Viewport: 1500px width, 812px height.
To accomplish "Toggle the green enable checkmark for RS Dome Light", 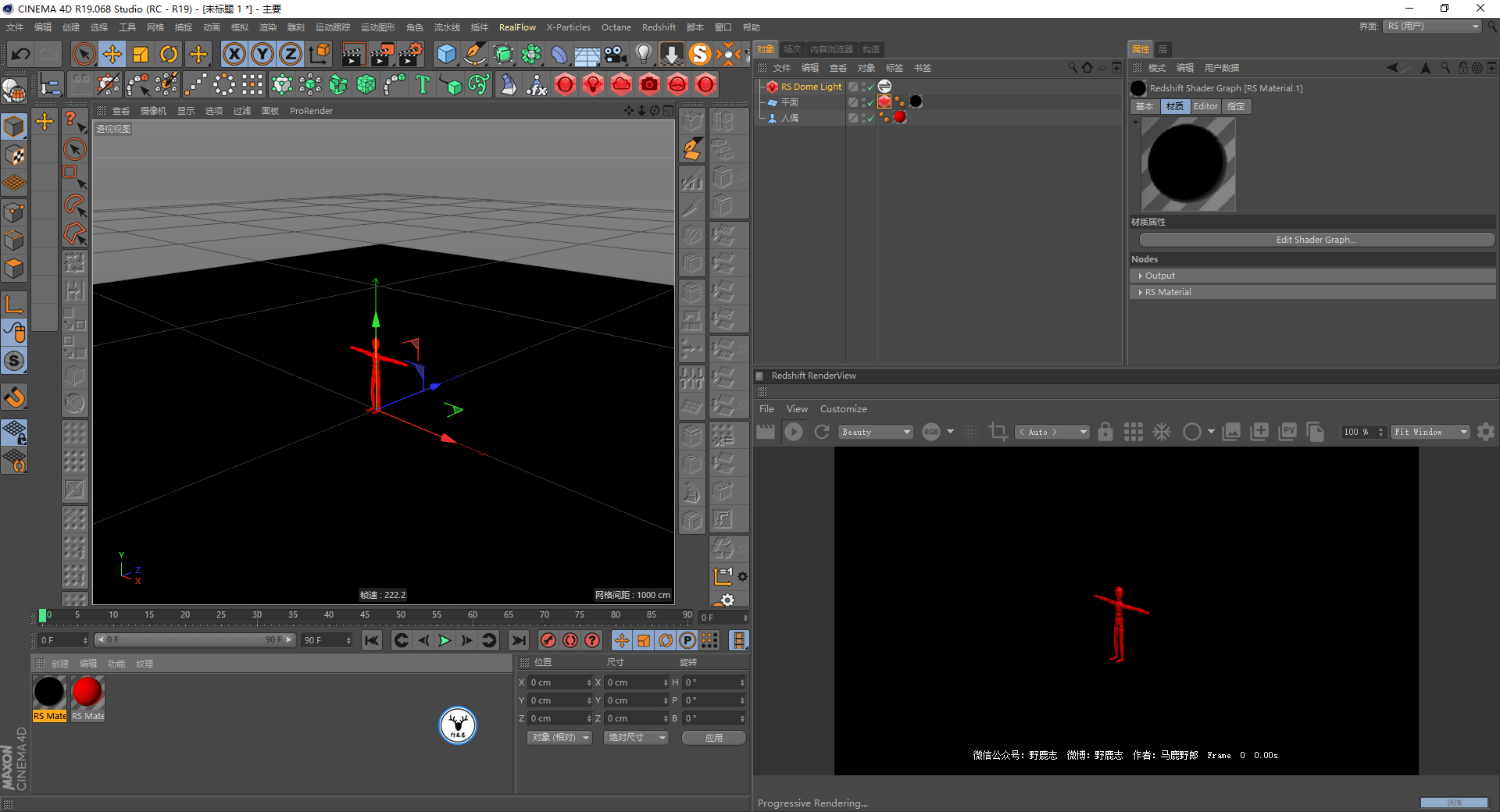I will [x=870, y=87].
